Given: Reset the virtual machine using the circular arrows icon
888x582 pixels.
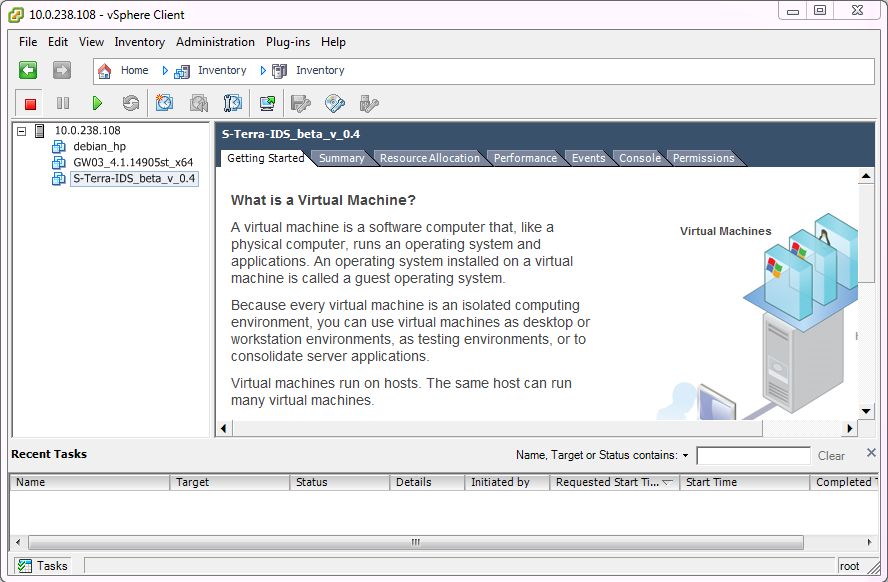Looking at the screenshot, I should (x=131, y=103).
